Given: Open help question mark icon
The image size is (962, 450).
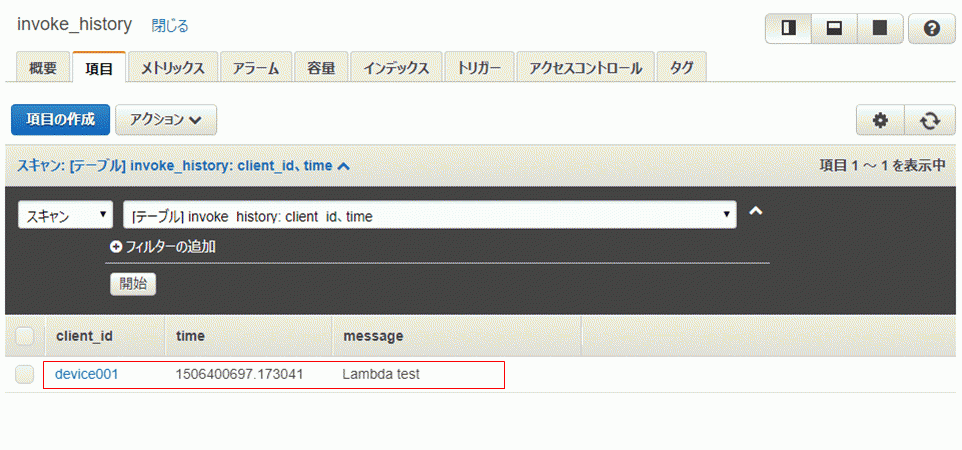Looking at the screenshot, I should [x=931, y=28].
